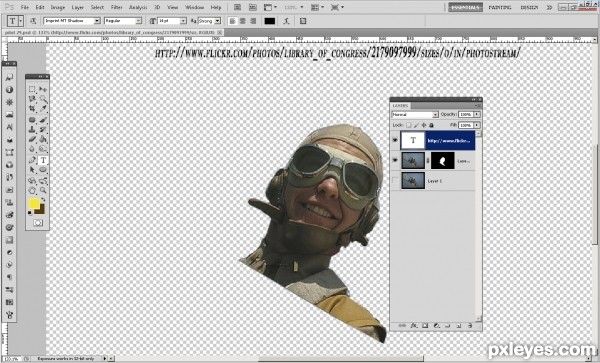The width and height of the screenshot is (600, 363).
Task: Open the font style Regular dropdown
Action: [x=139, y=21]
